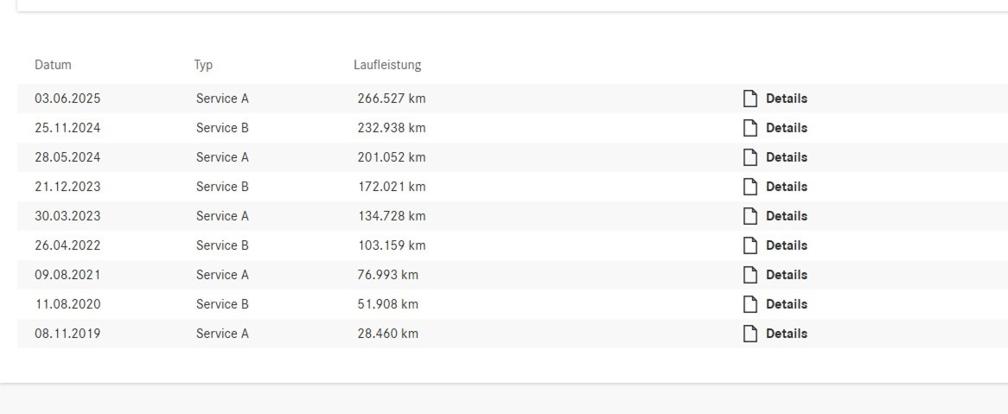Viewport: 1008px width, 414px height.
Task: Click document icon for 09.08.2021 service
Action: (x=750, y=275)
